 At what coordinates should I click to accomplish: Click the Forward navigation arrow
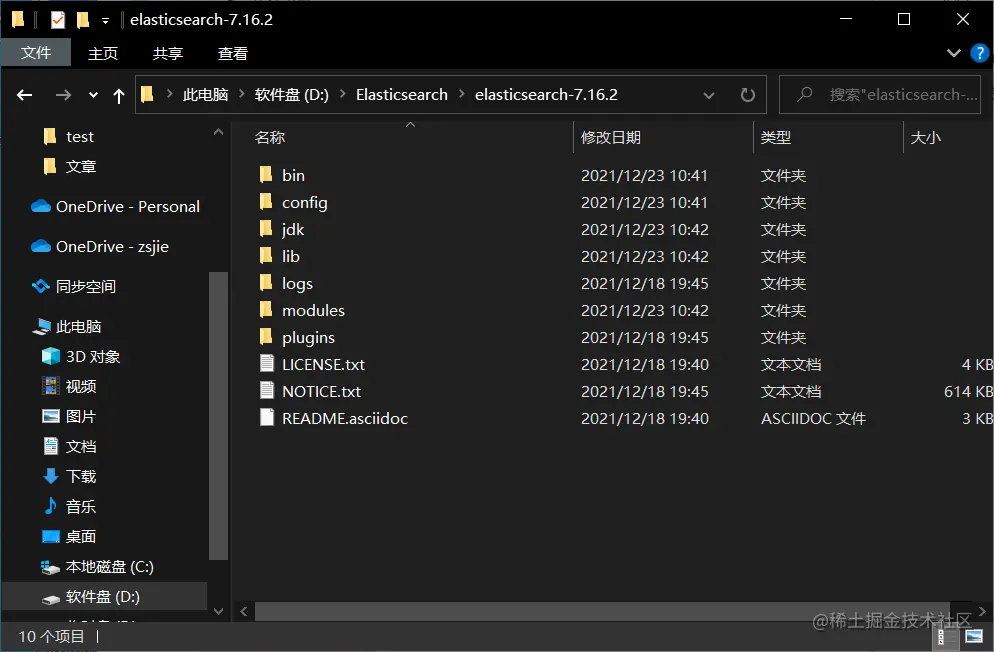[x=62, y=94]
